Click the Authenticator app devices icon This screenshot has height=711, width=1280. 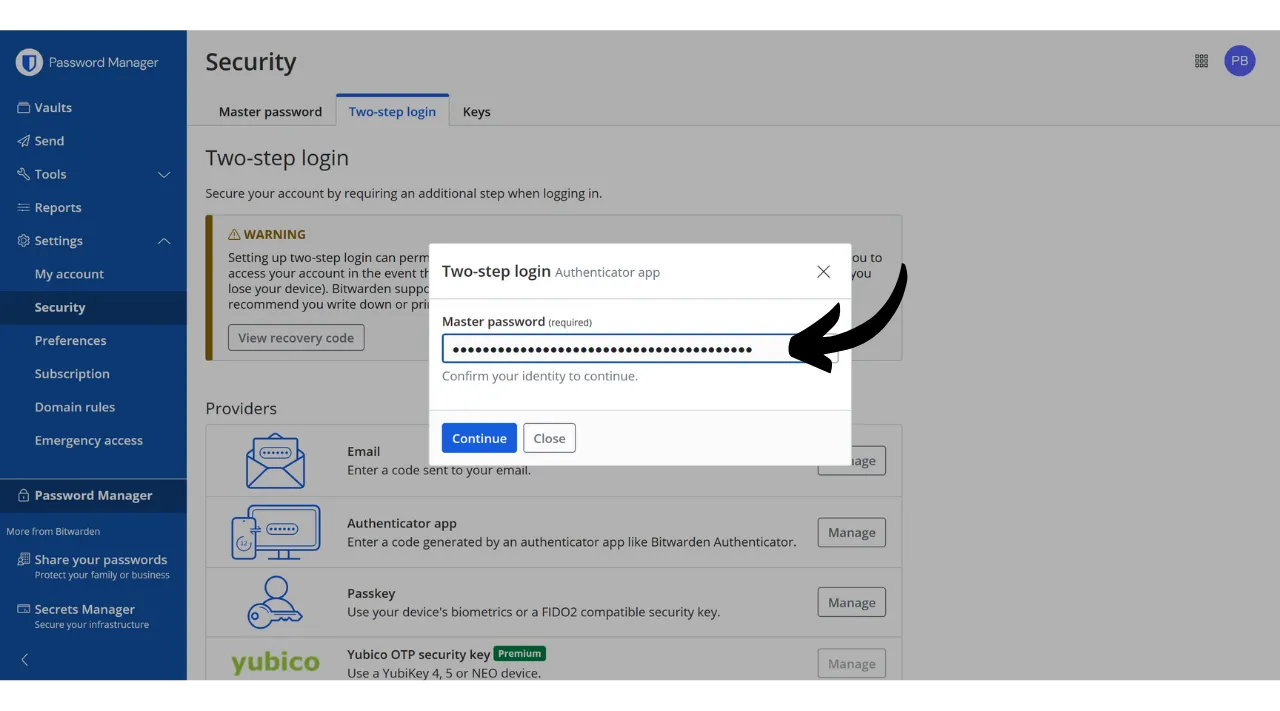[x=275, y=532]
